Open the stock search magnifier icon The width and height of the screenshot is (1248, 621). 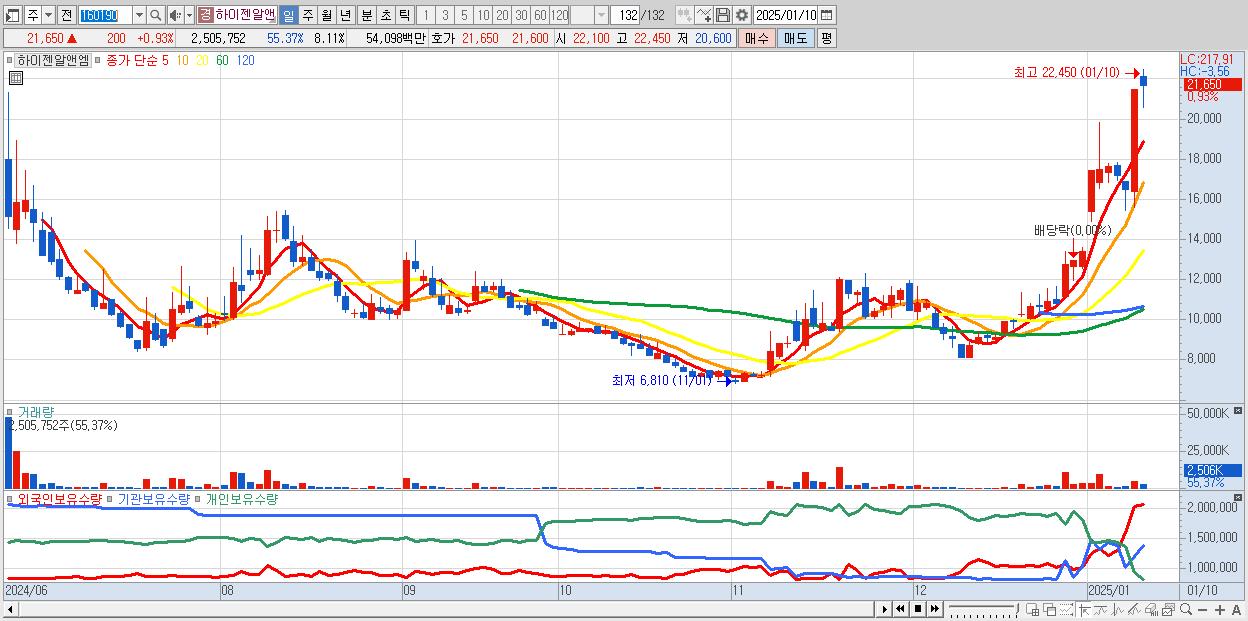click(155, 15)
